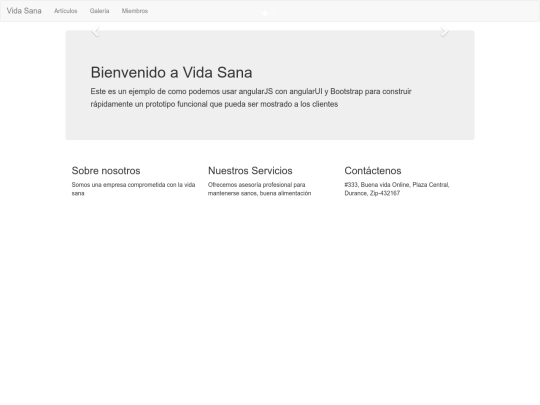Image resolution: width=540 pixels, height=405 pixels.
Task: Click the 'Ofrecemos asesoría profesional' text
Action: pyautogui.click(x=260, y=189)
